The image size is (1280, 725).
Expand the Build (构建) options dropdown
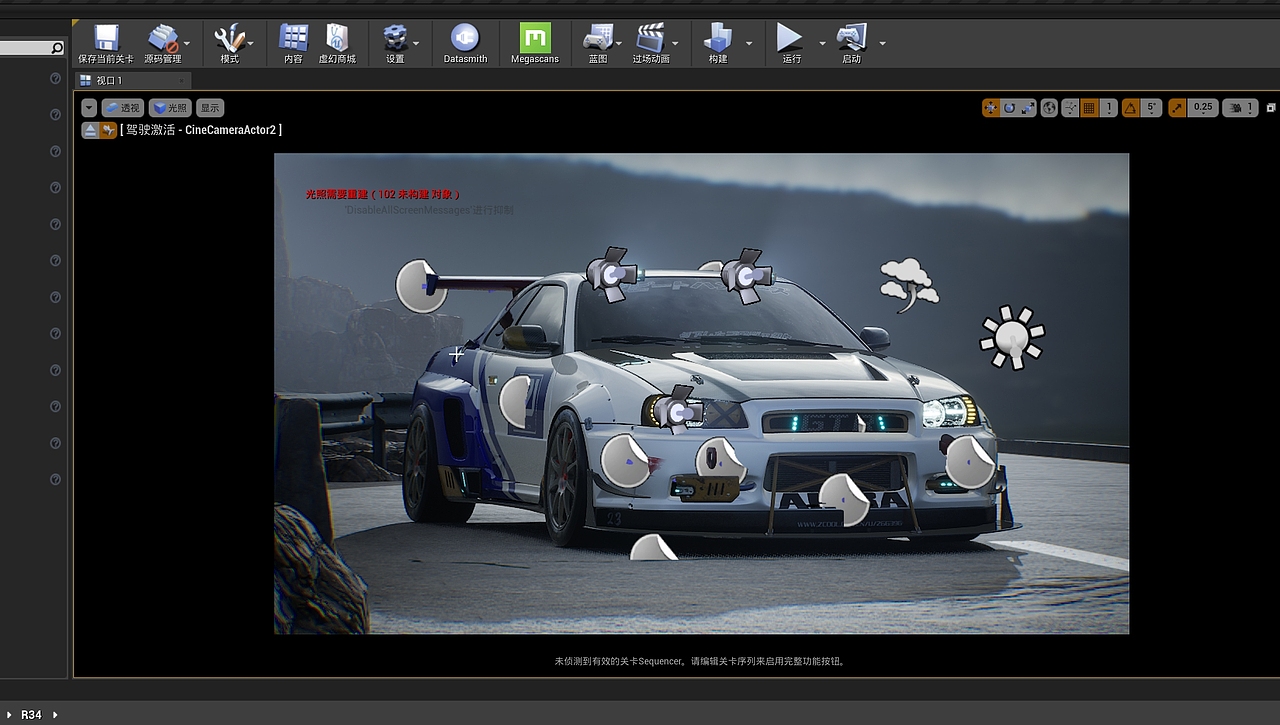[749, 44]
